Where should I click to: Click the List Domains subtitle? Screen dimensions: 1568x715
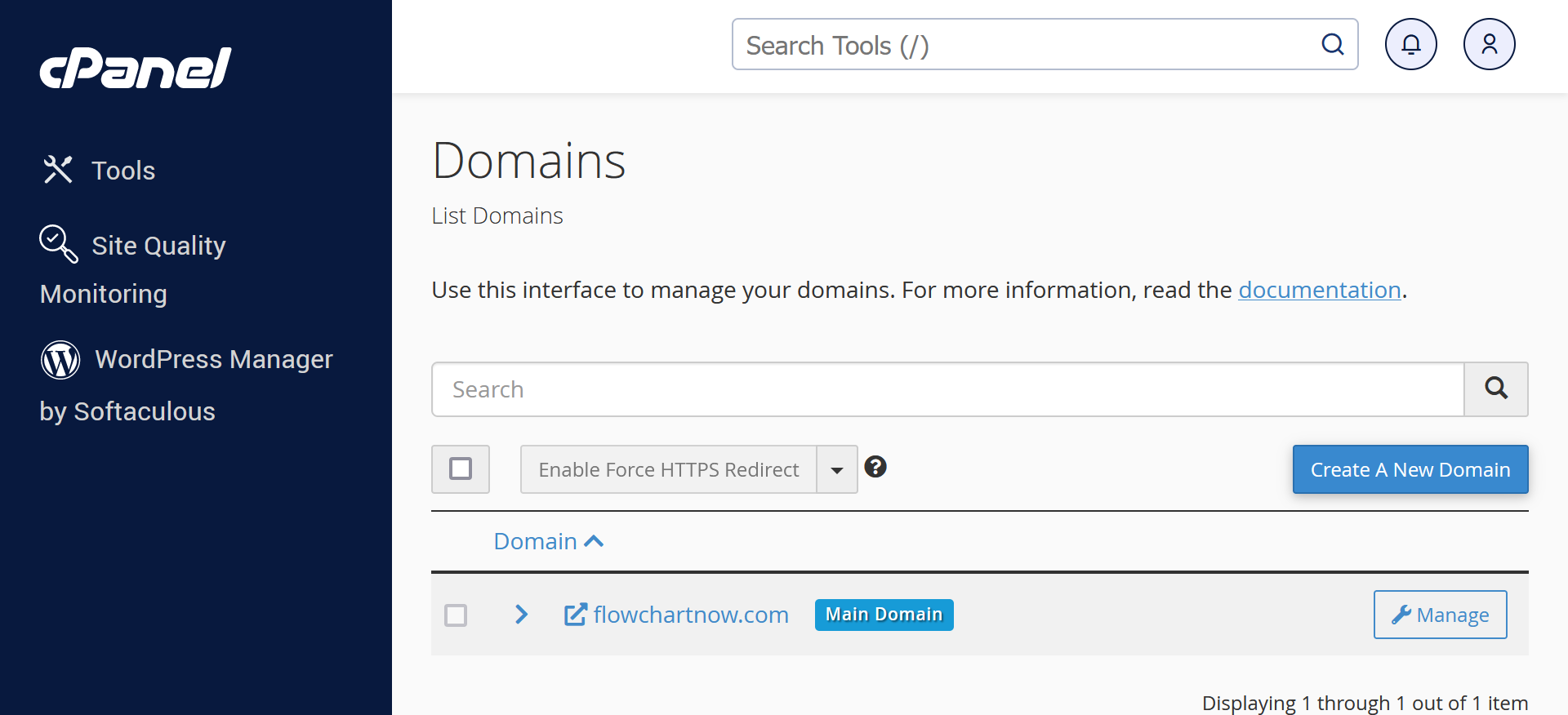[x=497, y=215]
